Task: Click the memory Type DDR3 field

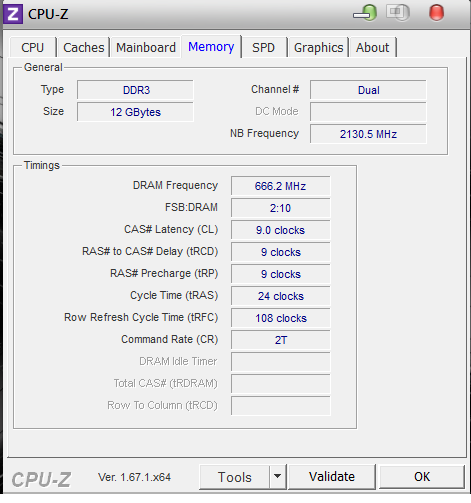Action: tap(135, 90)
